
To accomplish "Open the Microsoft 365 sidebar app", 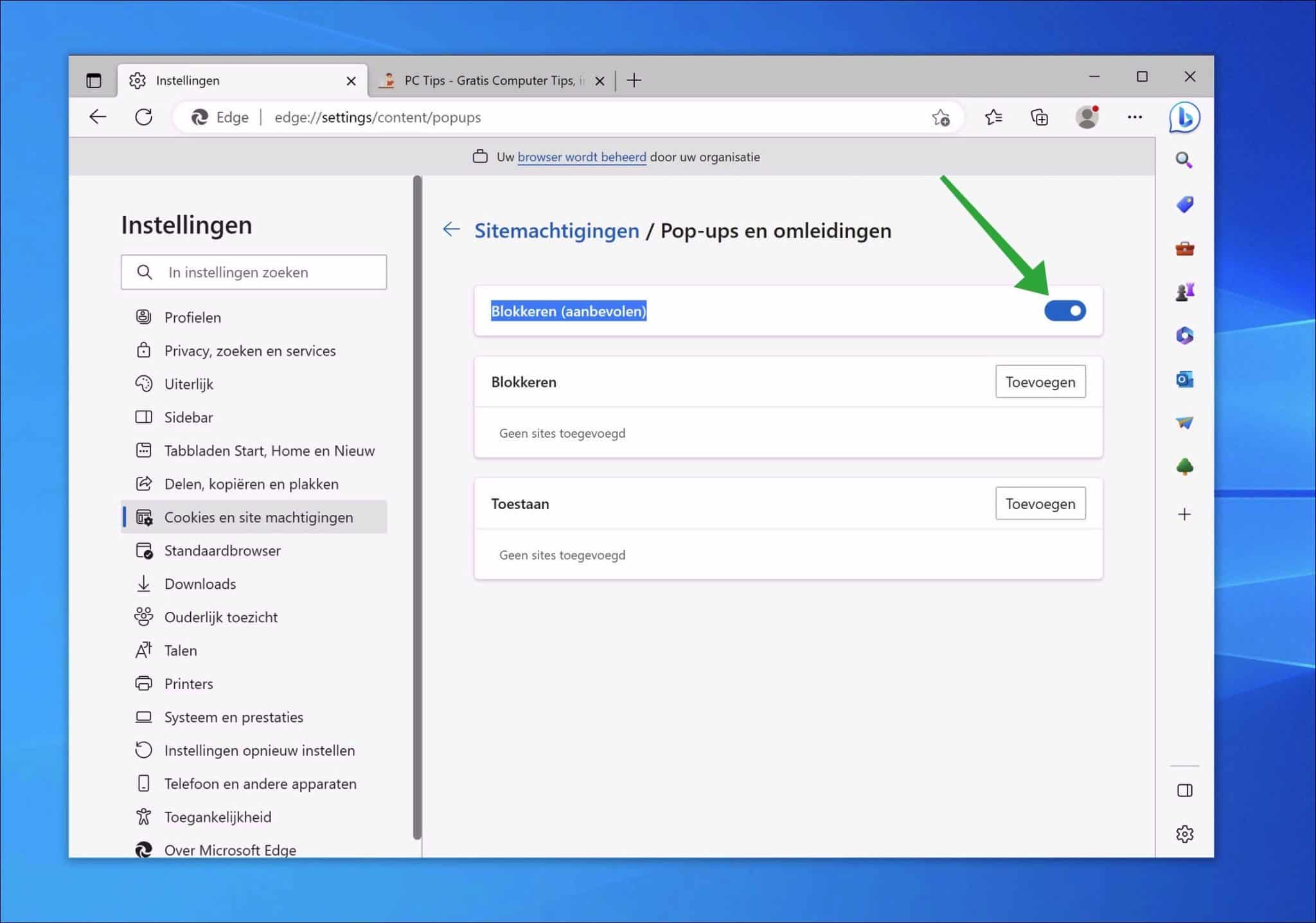I will (x=1186, y=336).
